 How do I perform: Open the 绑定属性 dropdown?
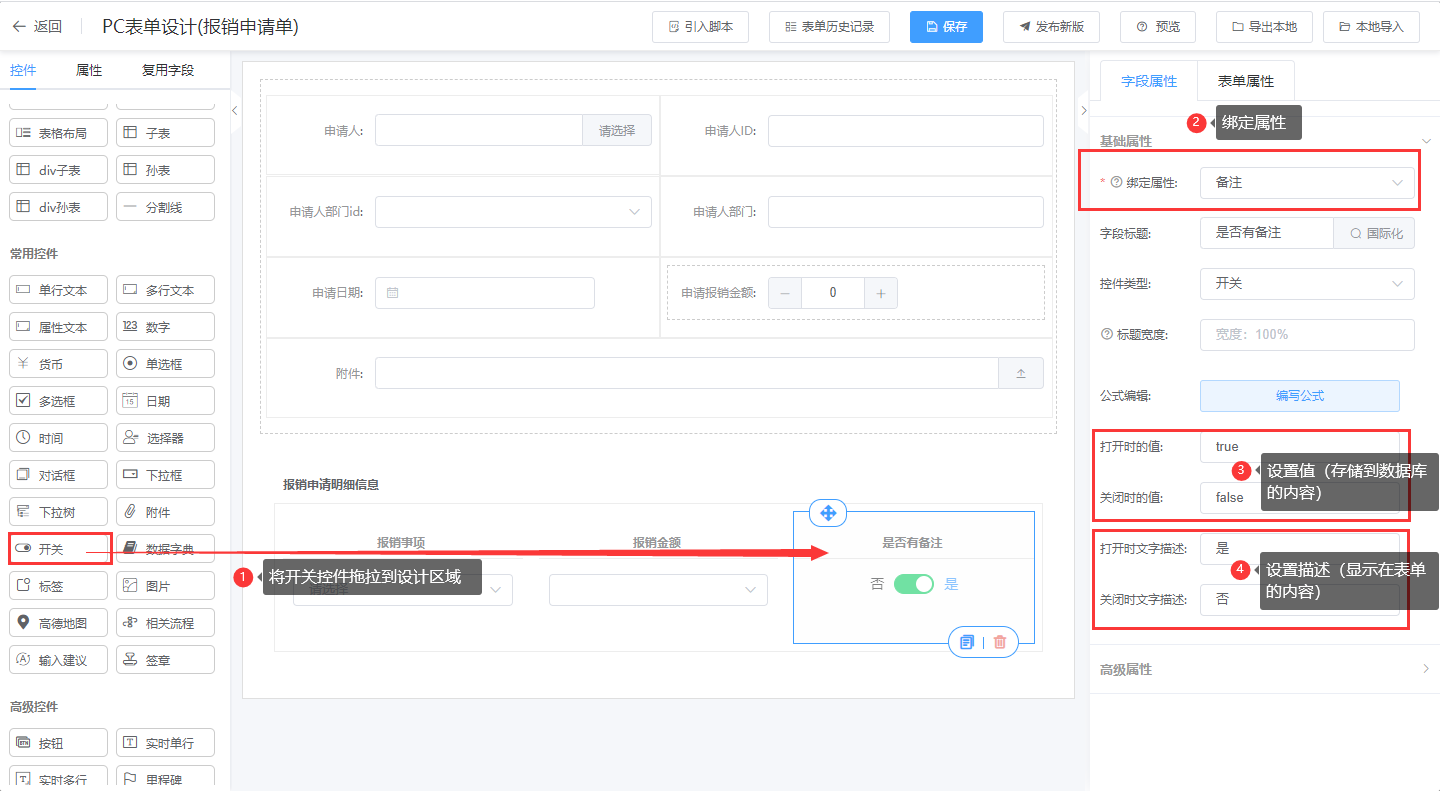click(x=1307, y=183)
